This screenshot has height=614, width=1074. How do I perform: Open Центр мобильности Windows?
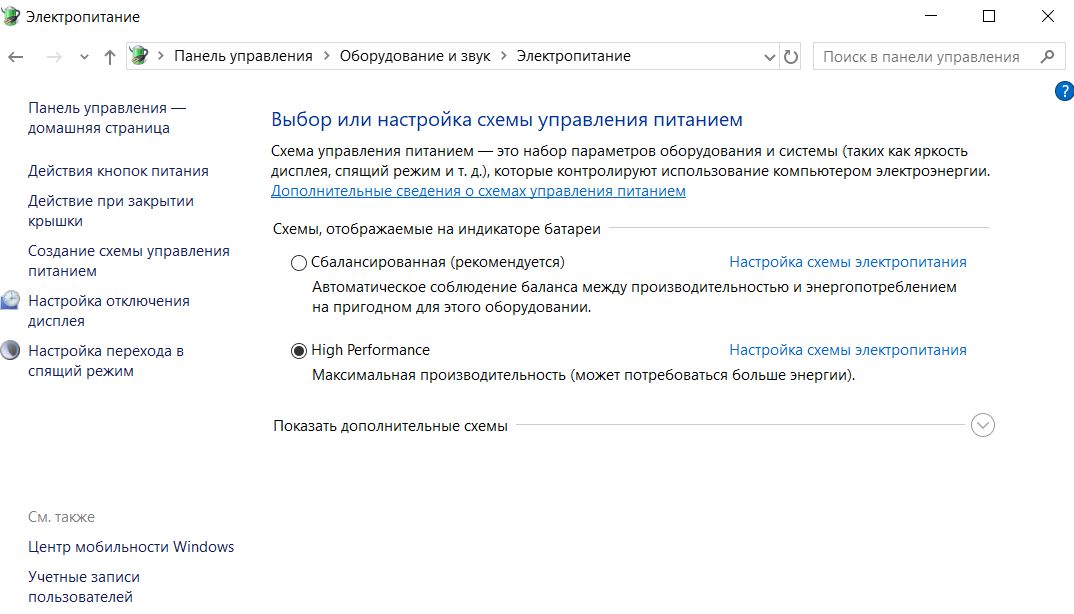click(131, 547)
